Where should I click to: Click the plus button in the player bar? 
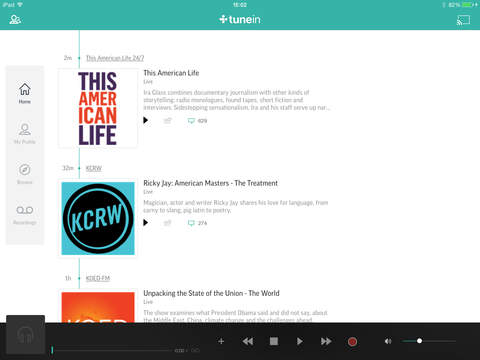[x=221, y=341]
